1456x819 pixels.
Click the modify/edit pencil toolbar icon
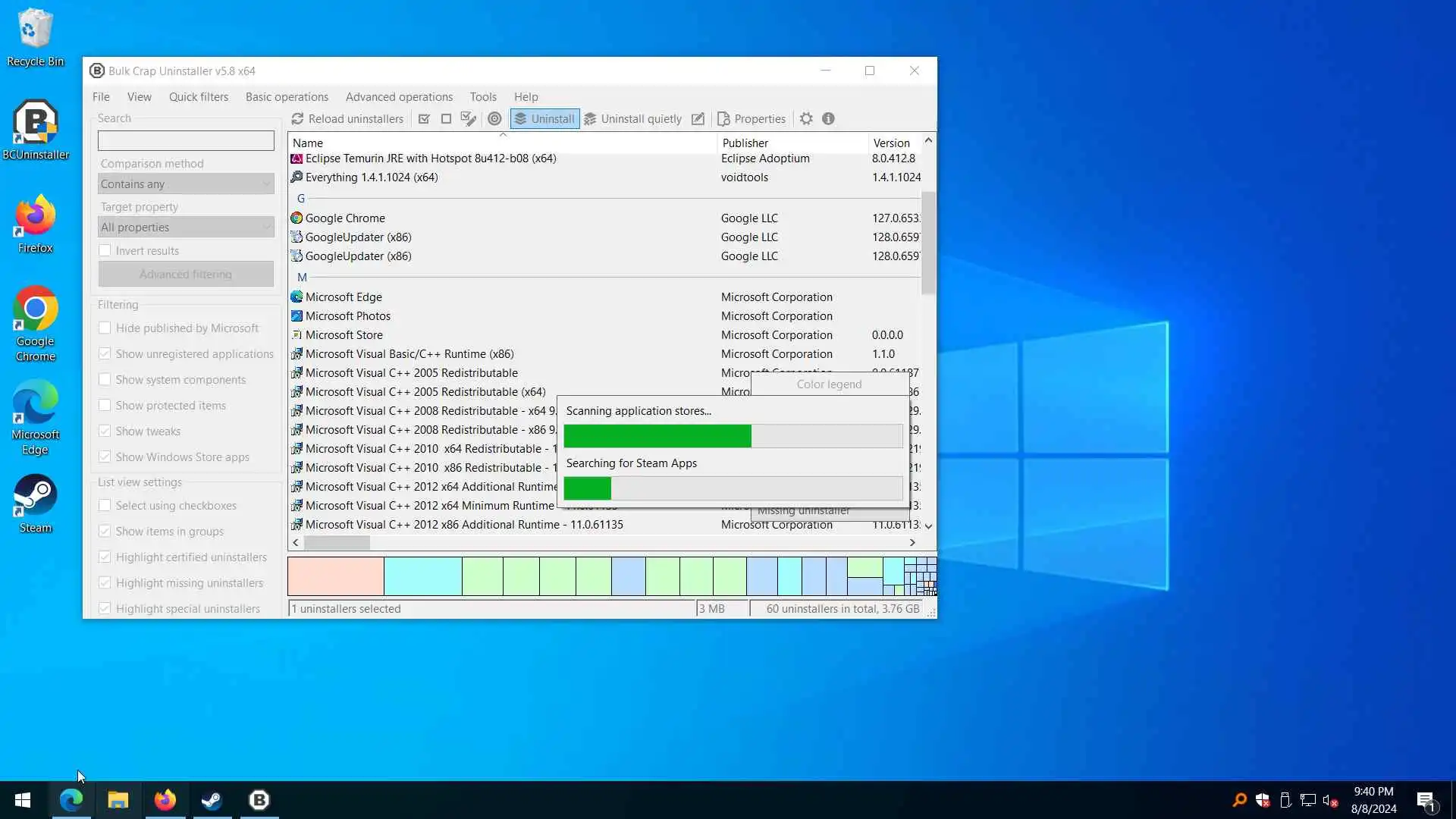698,119
